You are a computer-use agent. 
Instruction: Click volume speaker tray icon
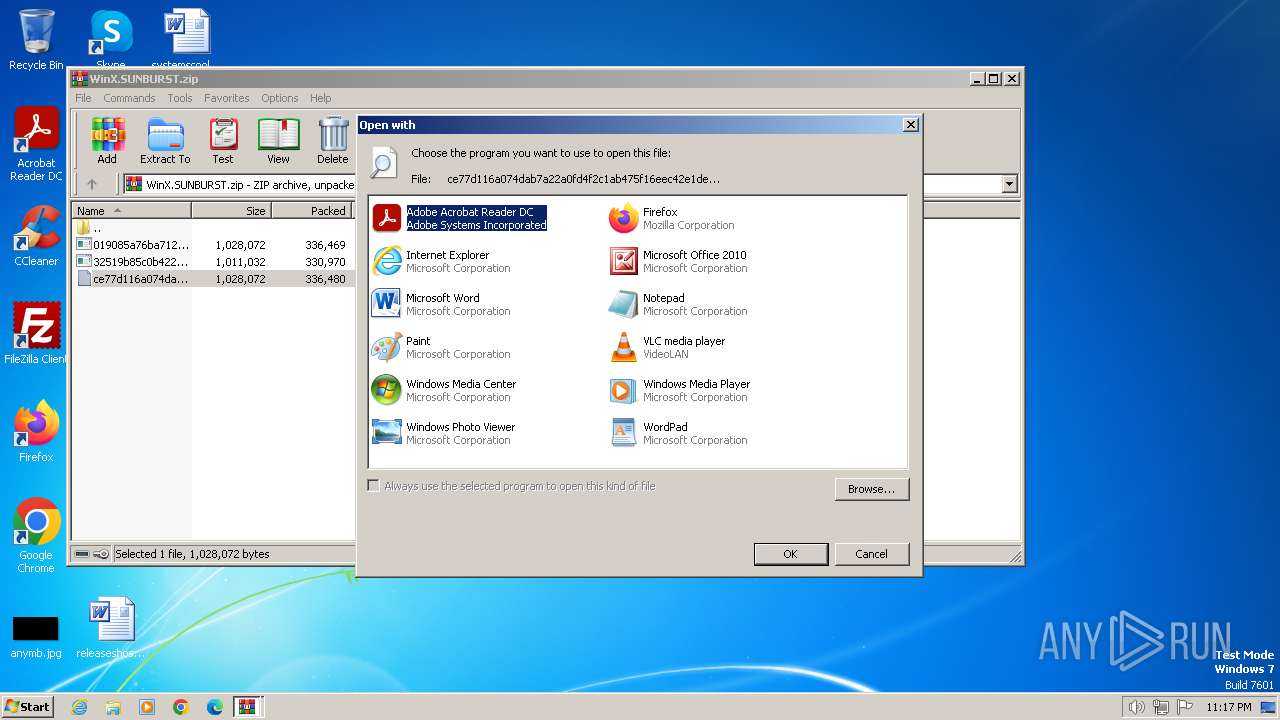point(1136,707)
